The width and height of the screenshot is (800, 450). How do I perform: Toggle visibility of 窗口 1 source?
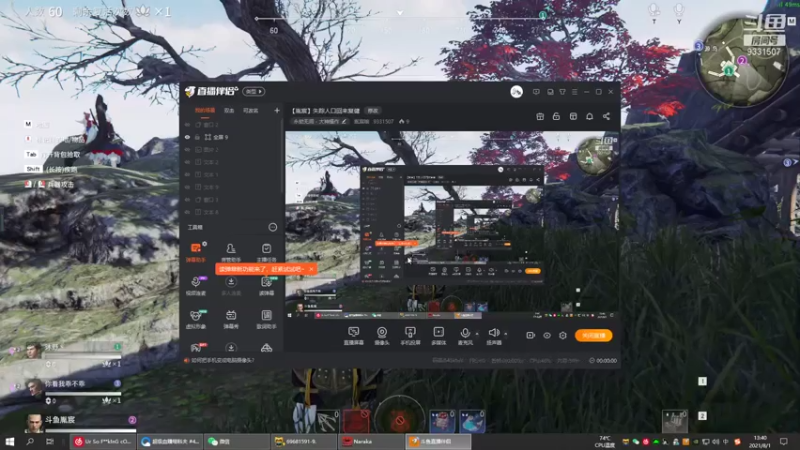tap(187, 199)
